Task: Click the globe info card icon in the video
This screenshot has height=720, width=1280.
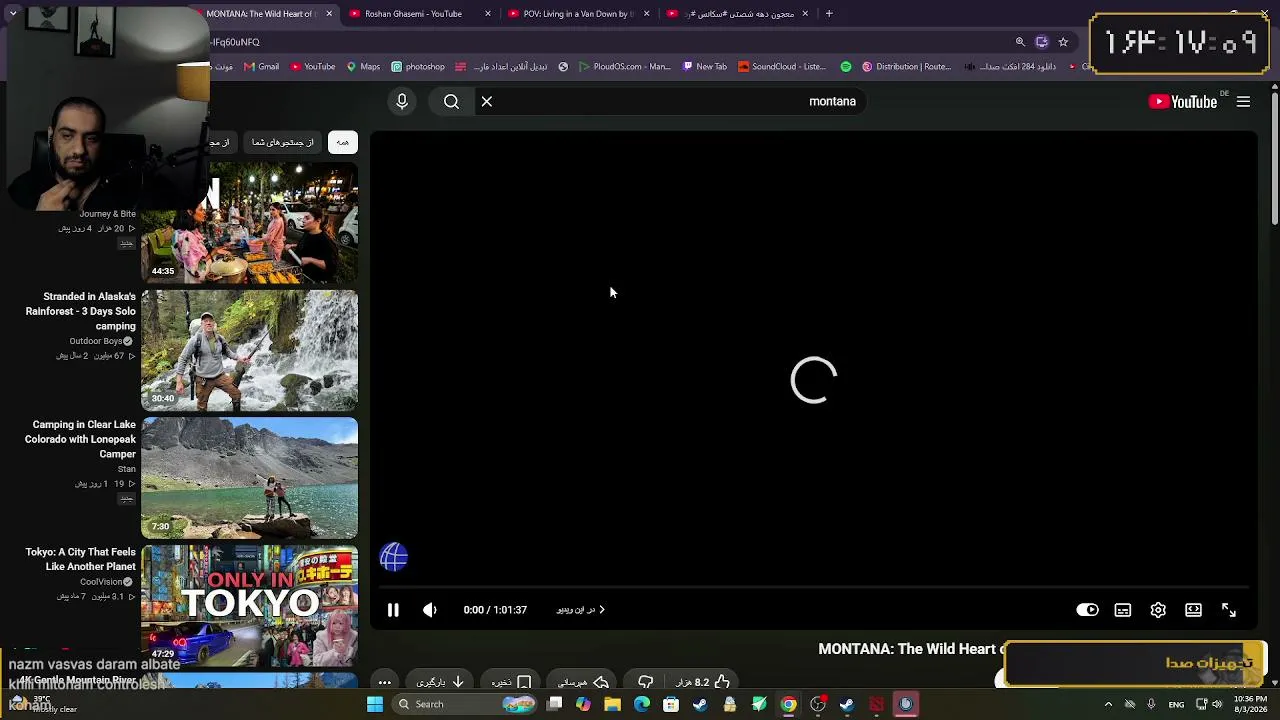Action: [x=394, y=557]
